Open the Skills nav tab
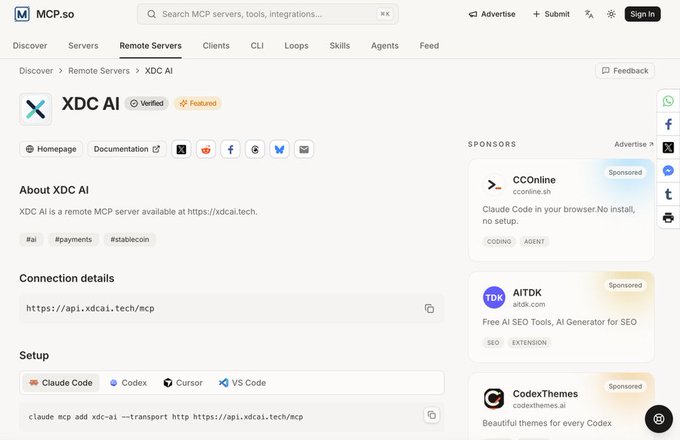 340,46
